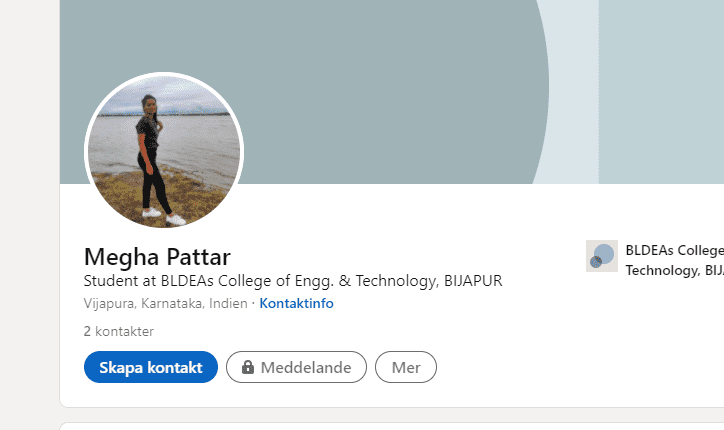Click the Technology, BIJ school text line
The width and height of the screenshot is (724, 430).
675,270
